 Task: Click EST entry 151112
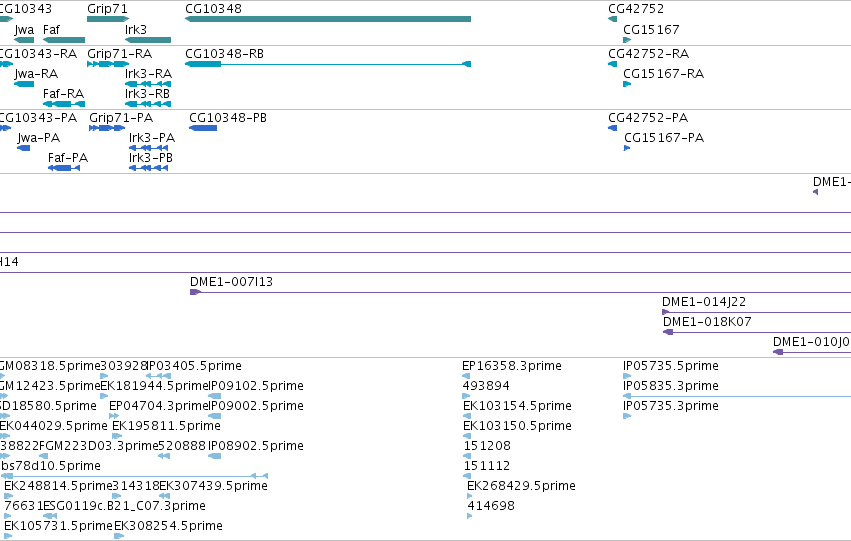[487, 466]
